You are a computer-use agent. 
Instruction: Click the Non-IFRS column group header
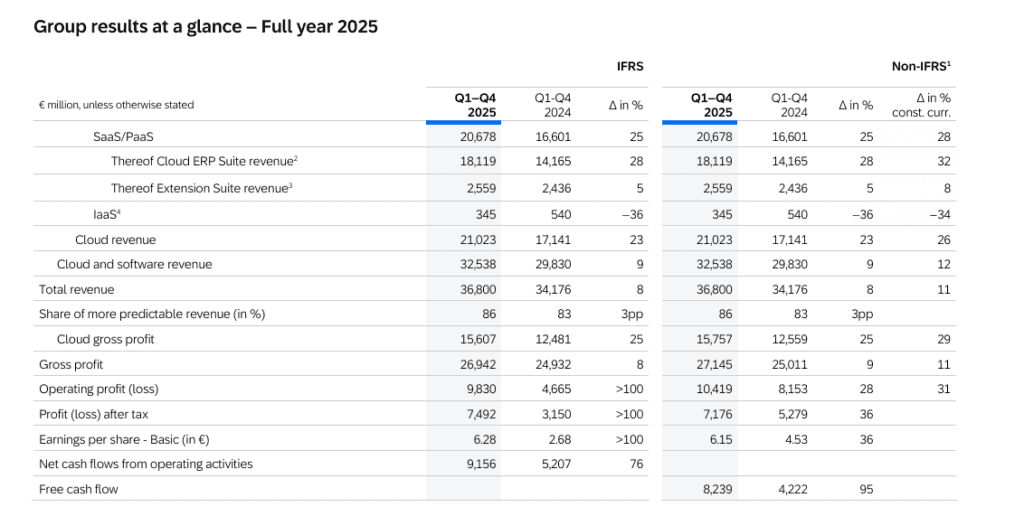[x=920, y=66]
